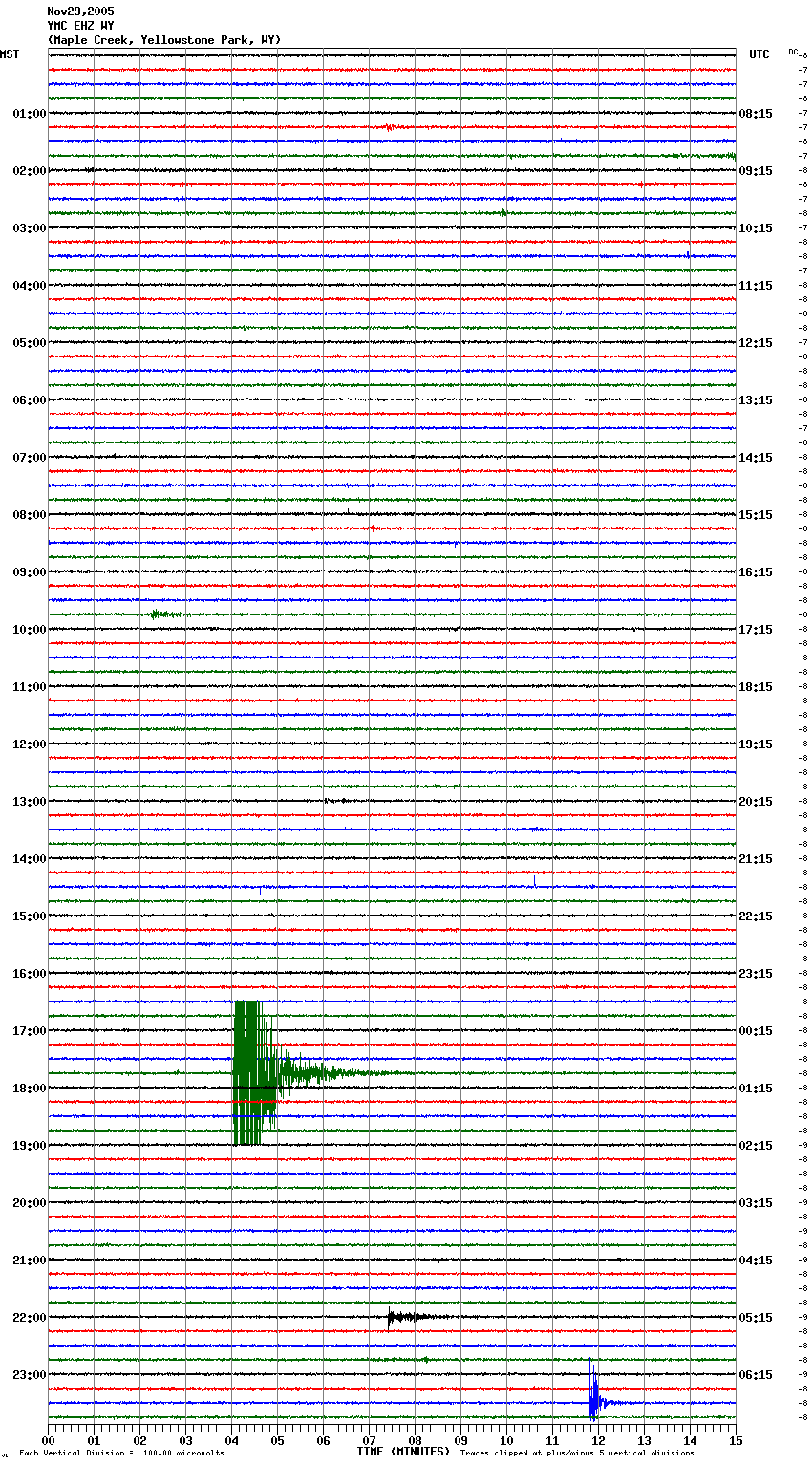812x1466 pixels.
Task: Click the "14:15" UTC time label
Action: click(756, 458)
